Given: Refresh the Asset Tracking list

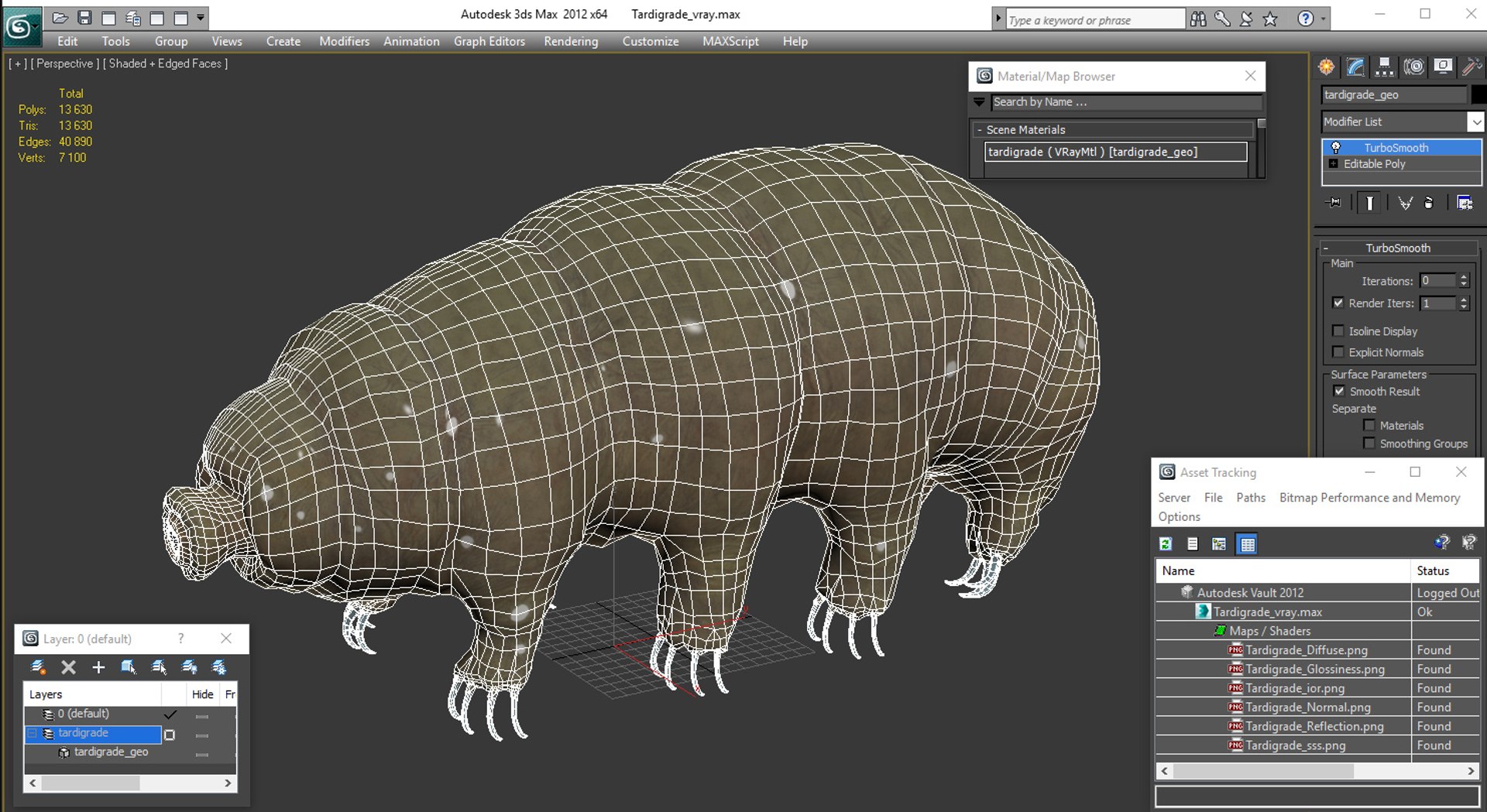Looking at the screenshot, I should click(x=1166, y=544).
